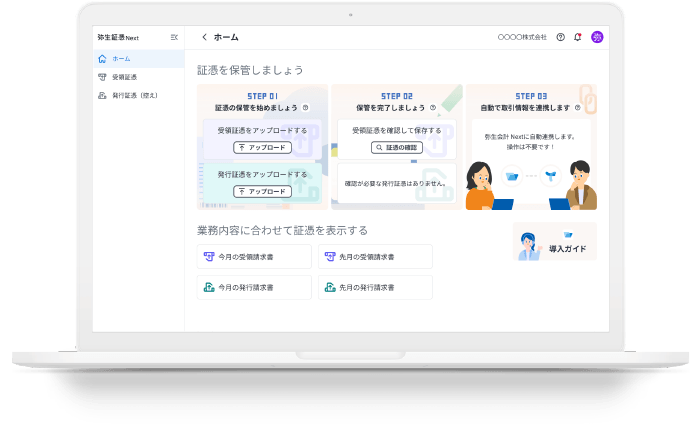The width and height of the screenshot is (700, 424).
Task: Open notifications bell icon
Action: tap(578, 37)
